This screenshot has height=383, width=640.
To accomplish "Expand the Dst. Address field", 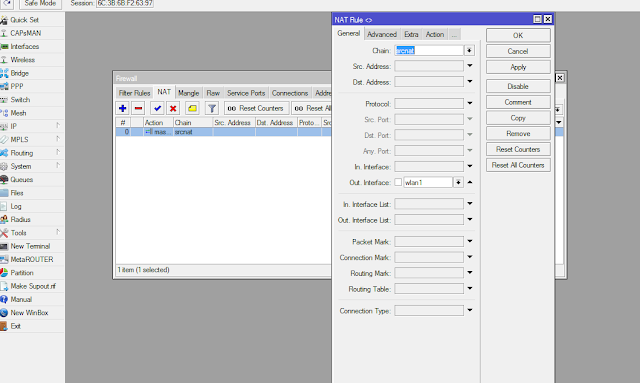I will click(x=470, y=82).
